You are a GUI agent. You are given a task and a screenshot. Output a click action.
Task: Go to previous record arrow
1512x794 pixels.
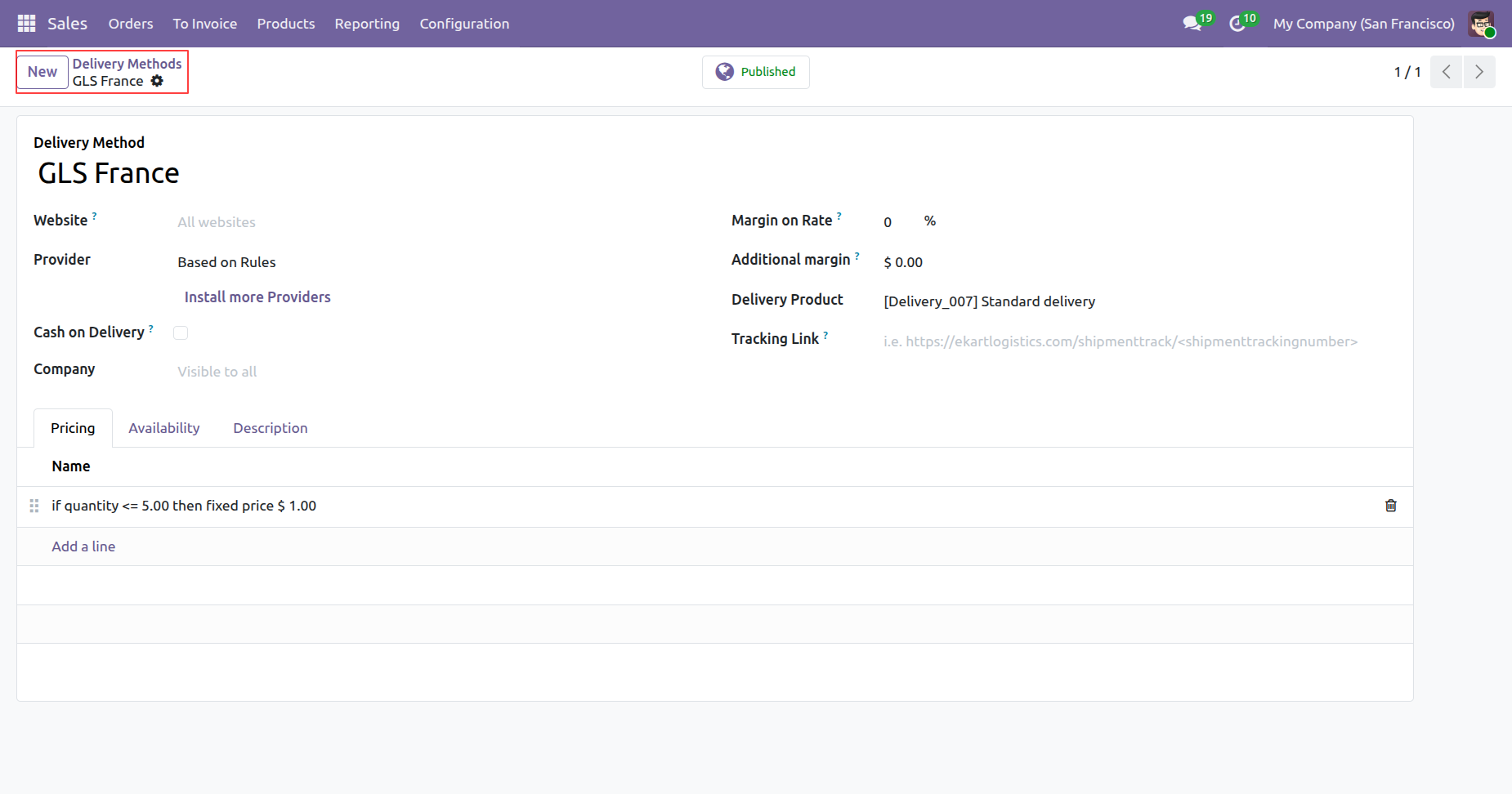click(1446, 72)
